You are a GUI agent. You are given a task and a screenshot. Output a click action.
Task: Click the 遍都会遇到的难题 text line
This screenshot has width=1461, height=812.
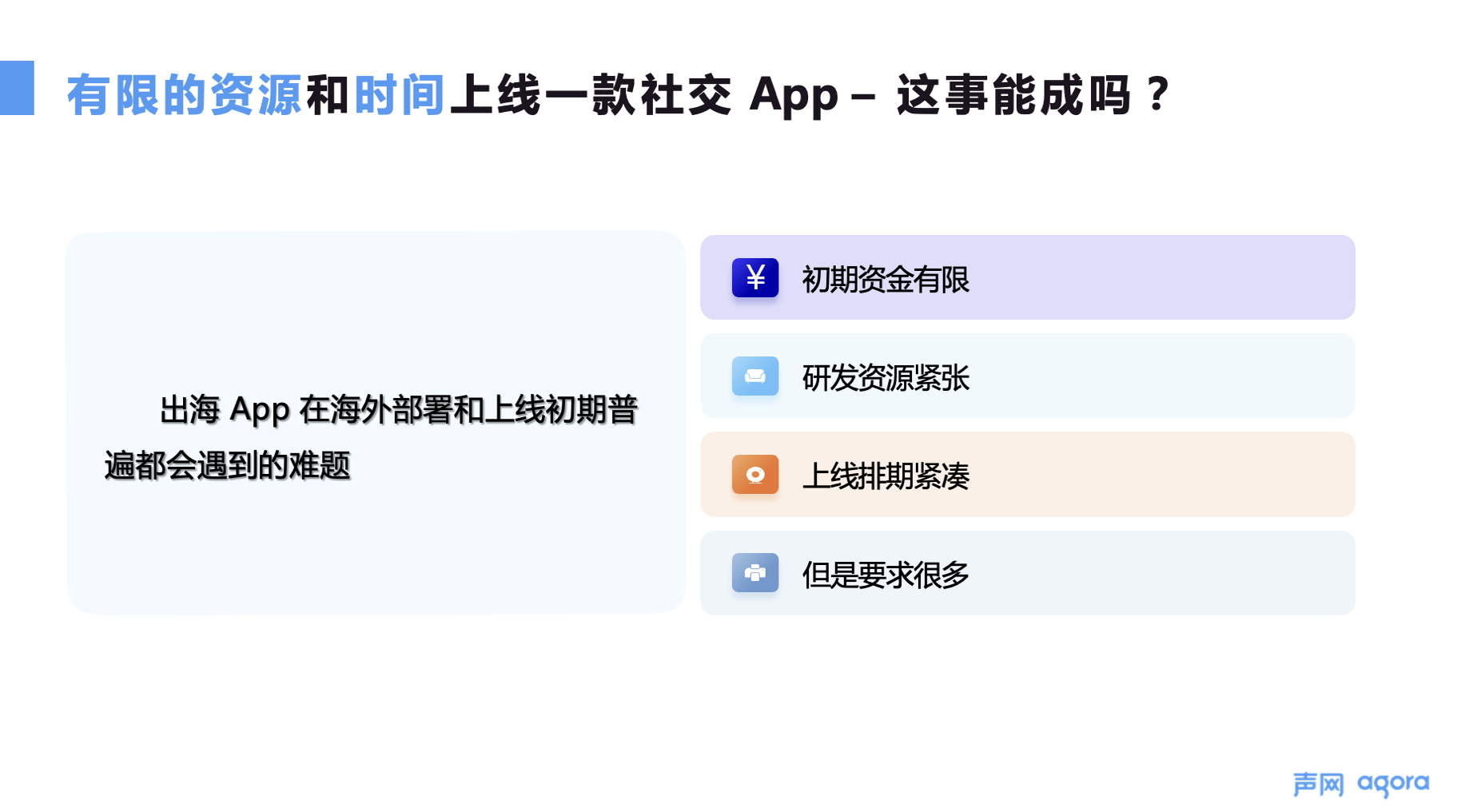(227, 465)
